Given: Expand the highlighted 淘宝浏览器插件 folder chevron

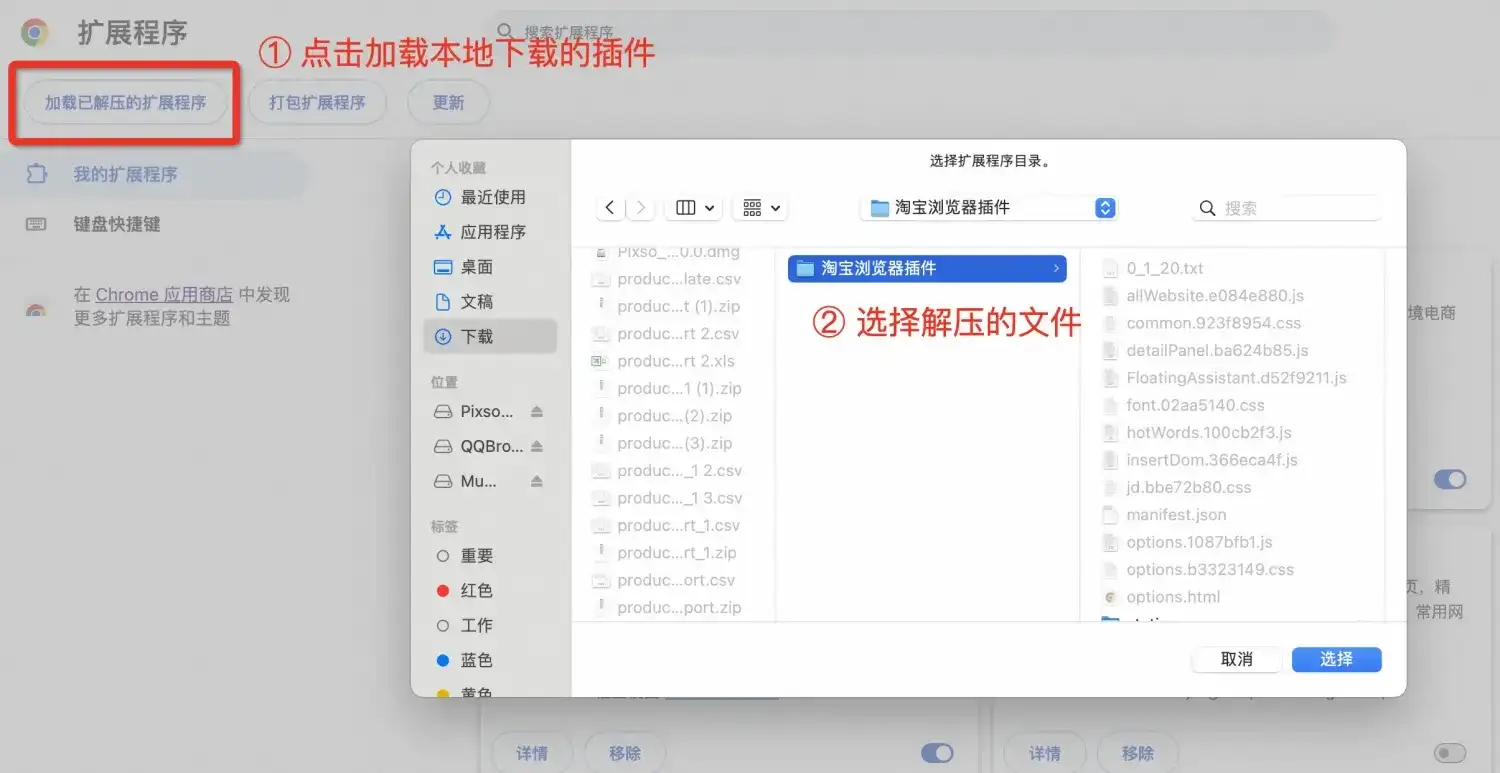Looking at the screenshot, I should [1056, 268].
